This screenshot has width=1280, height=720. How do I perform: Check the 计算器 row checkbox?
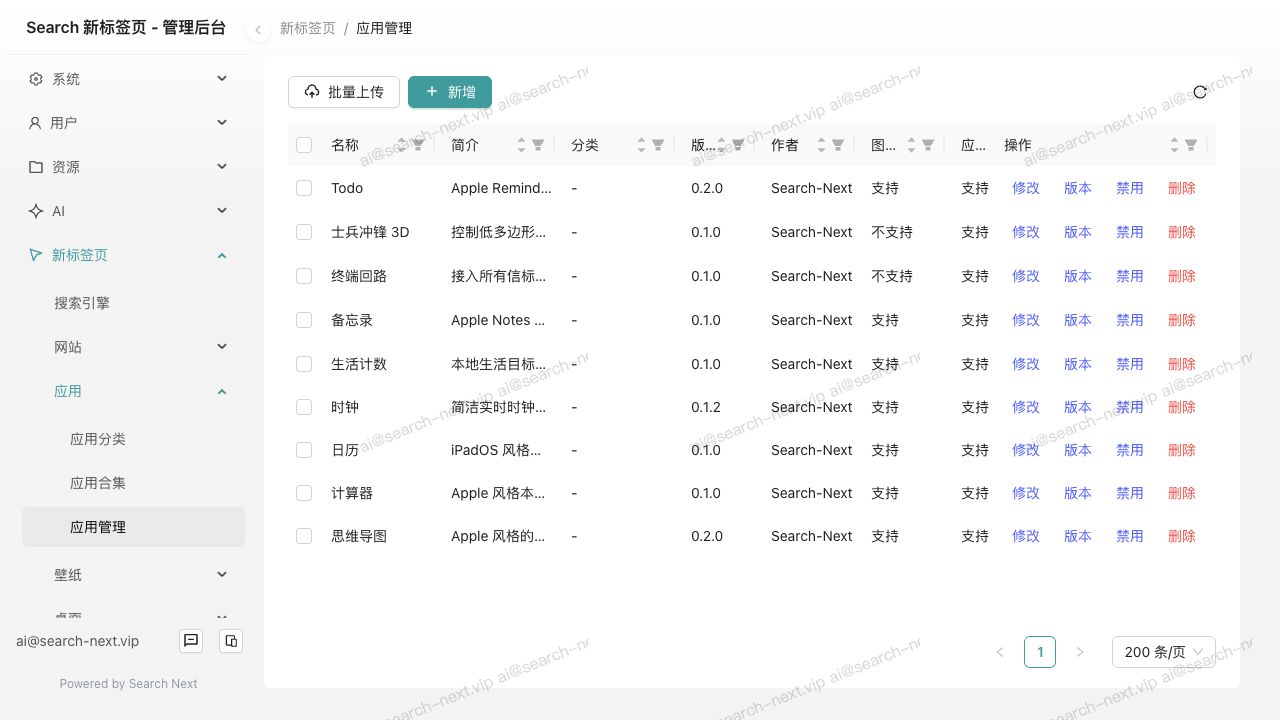pyautogui.click(x=304, y=493)
